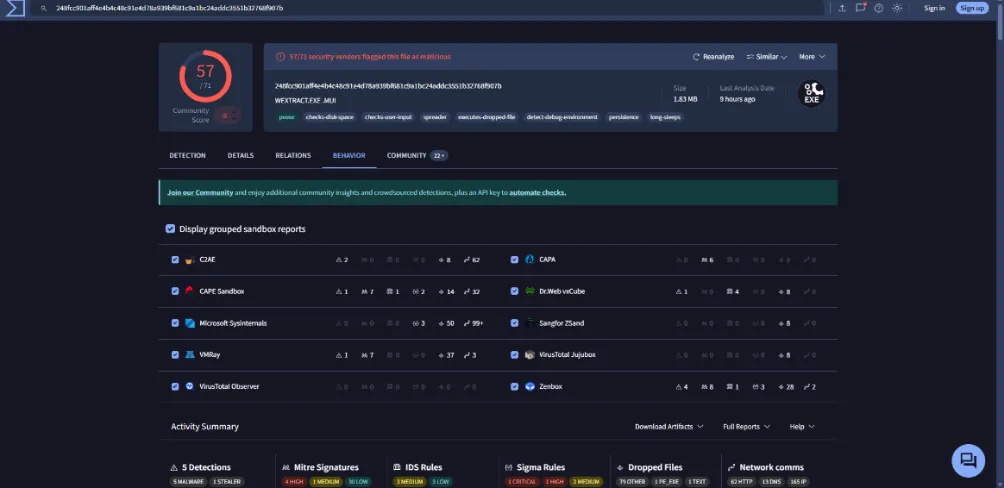Click the search magnifier icon
Image resolution: width=1004 pixels, height=488 pixels.
click(x=44, y=8)
